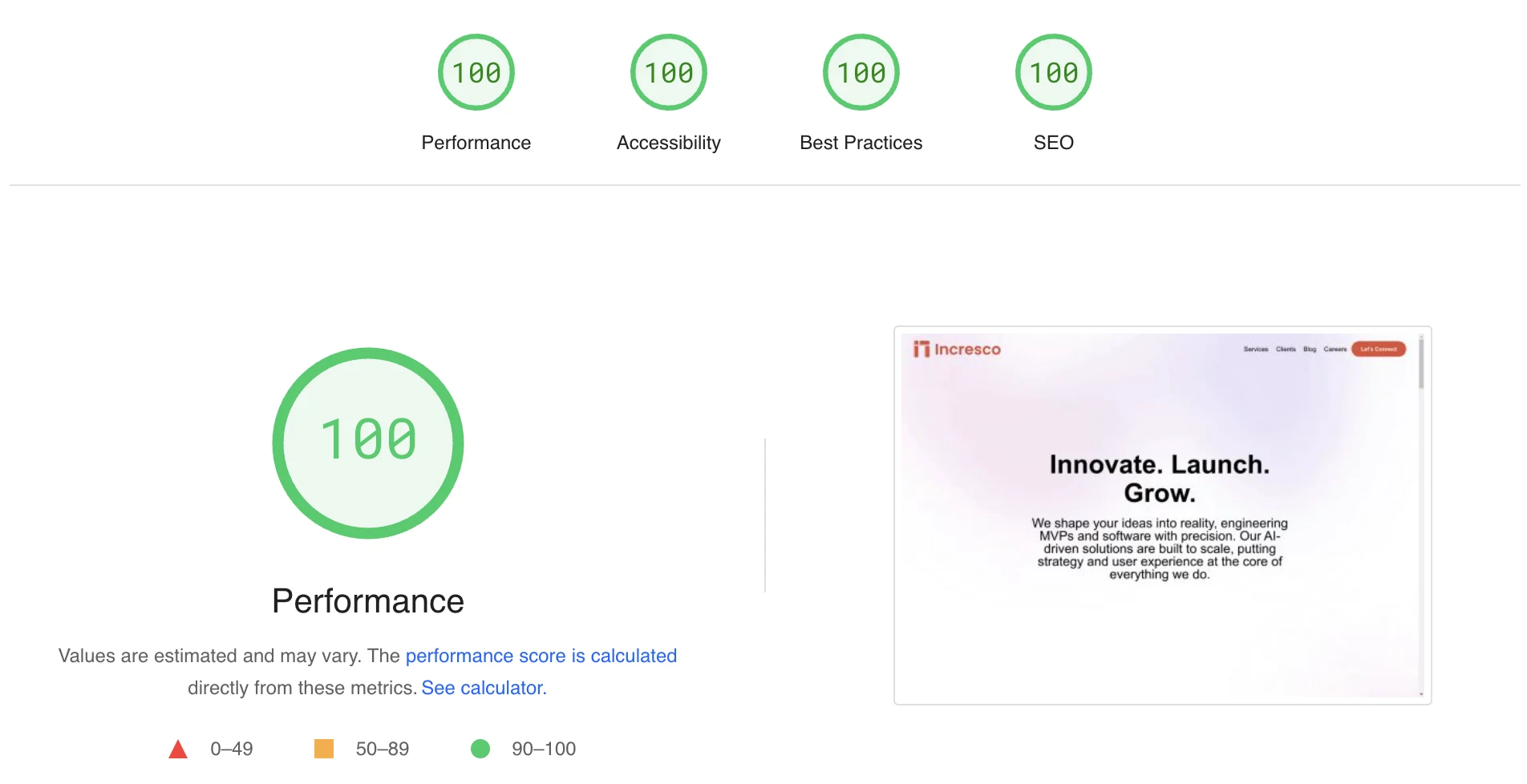
Task: Select the Accessibility label under its gauge
Action: coord(668,142)
